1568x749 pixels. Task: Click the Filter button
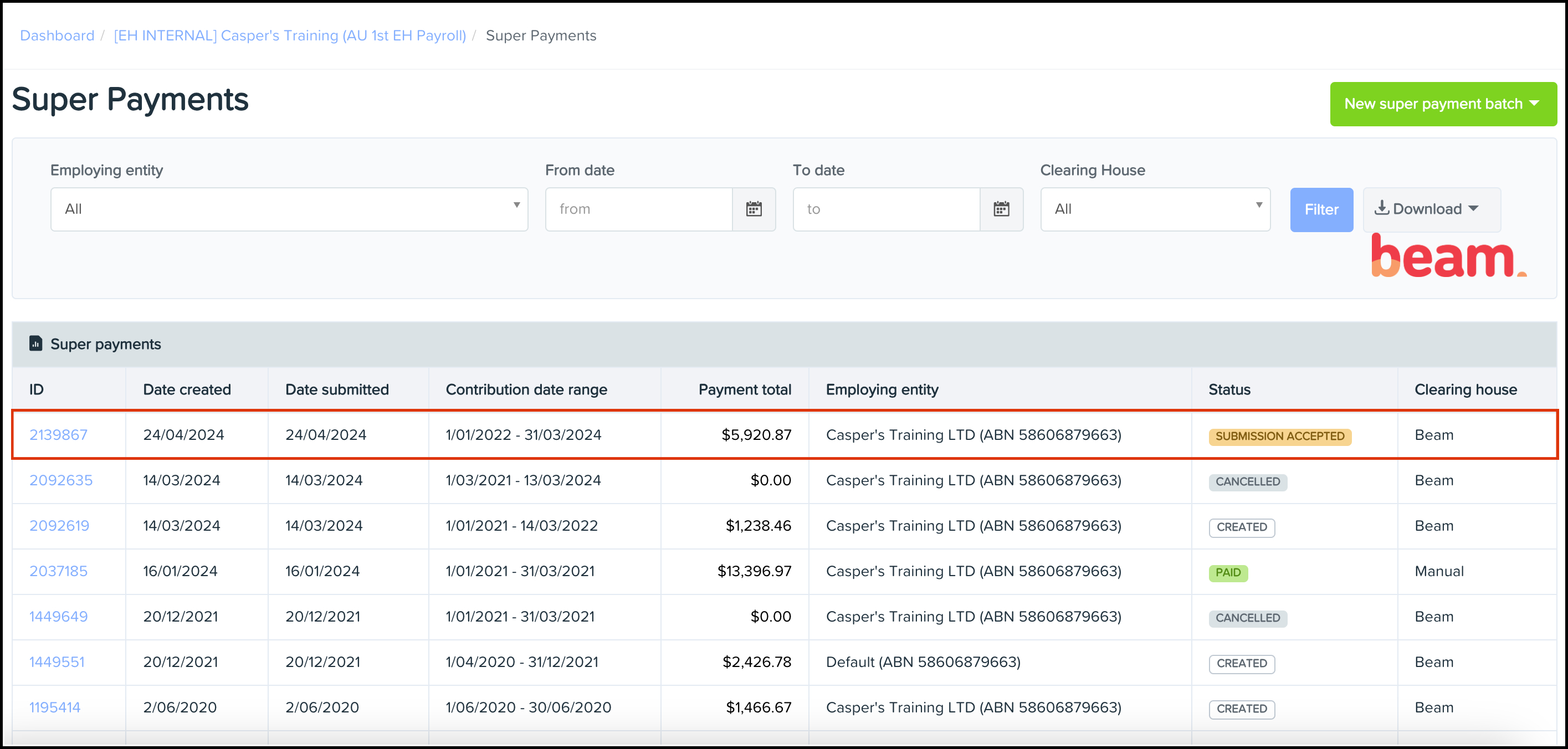click(x=1321, y=210)
